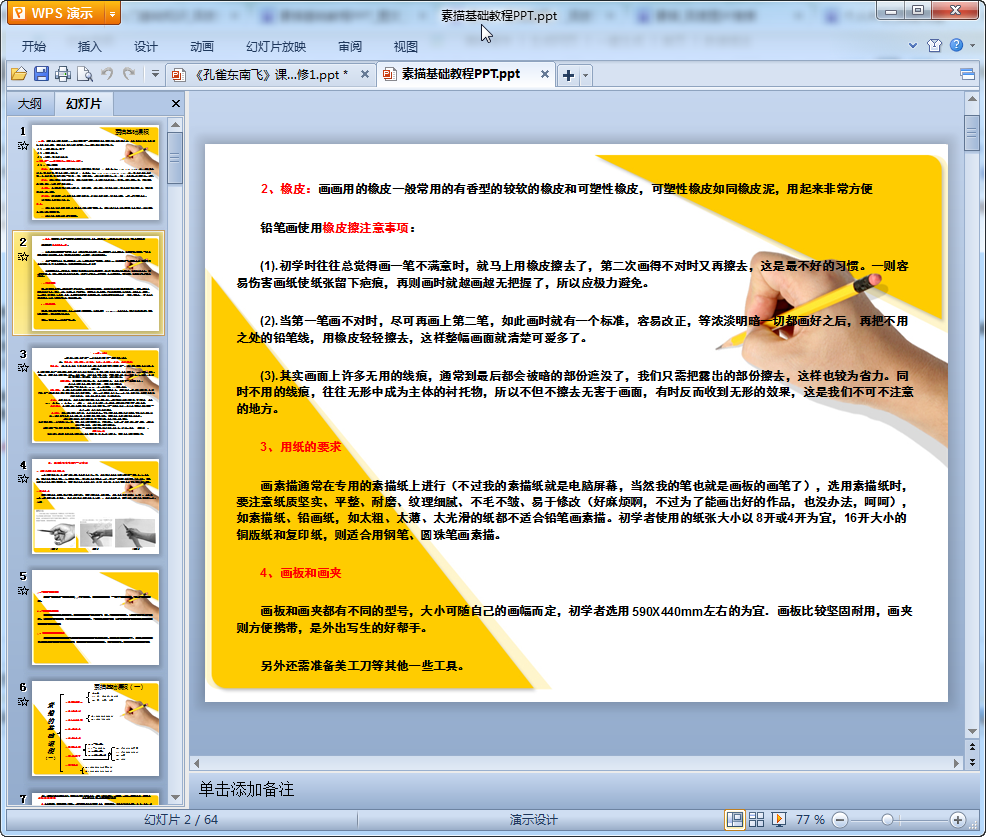The image size is (986, 837).
Task: Zoom out with the minus button
Action: tap(839, 819)
